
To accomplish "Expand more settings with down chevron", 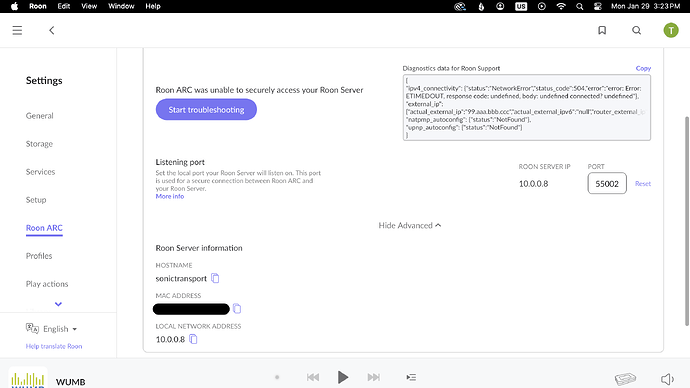I will (x=58, y=304).
